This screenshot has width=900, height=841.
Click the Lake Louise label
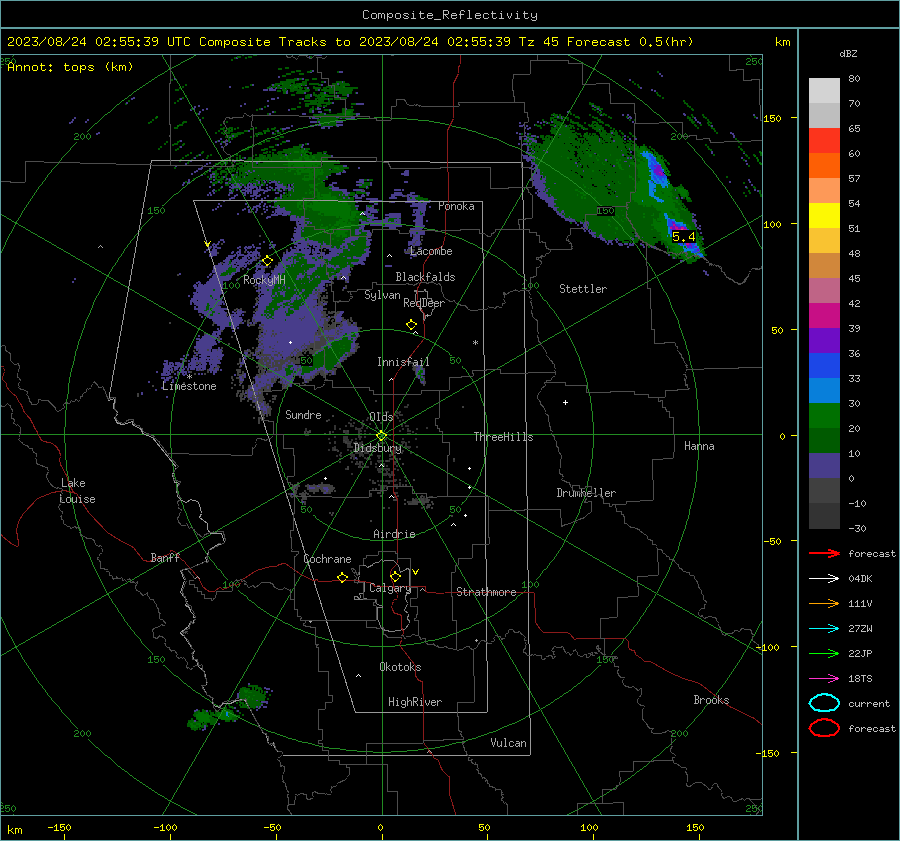click(77, 491)
